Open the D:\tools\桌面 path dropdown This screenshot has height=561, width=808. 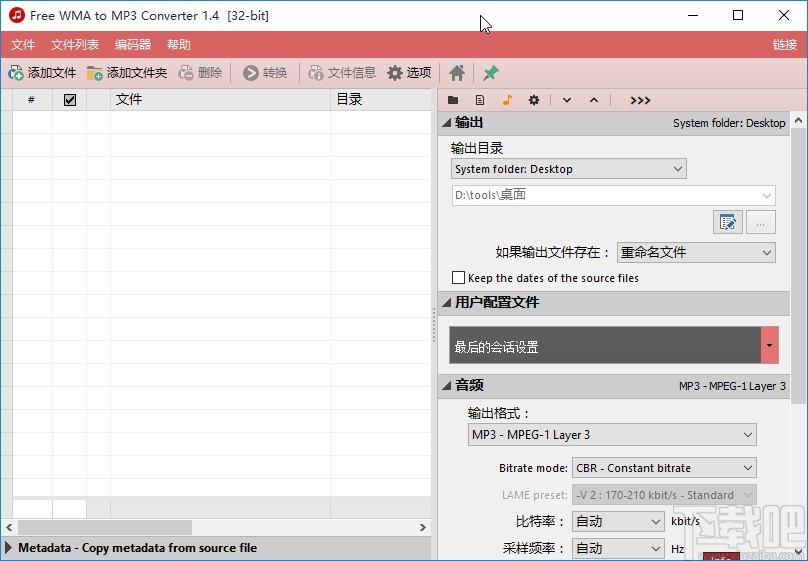(x=613, y=195)
